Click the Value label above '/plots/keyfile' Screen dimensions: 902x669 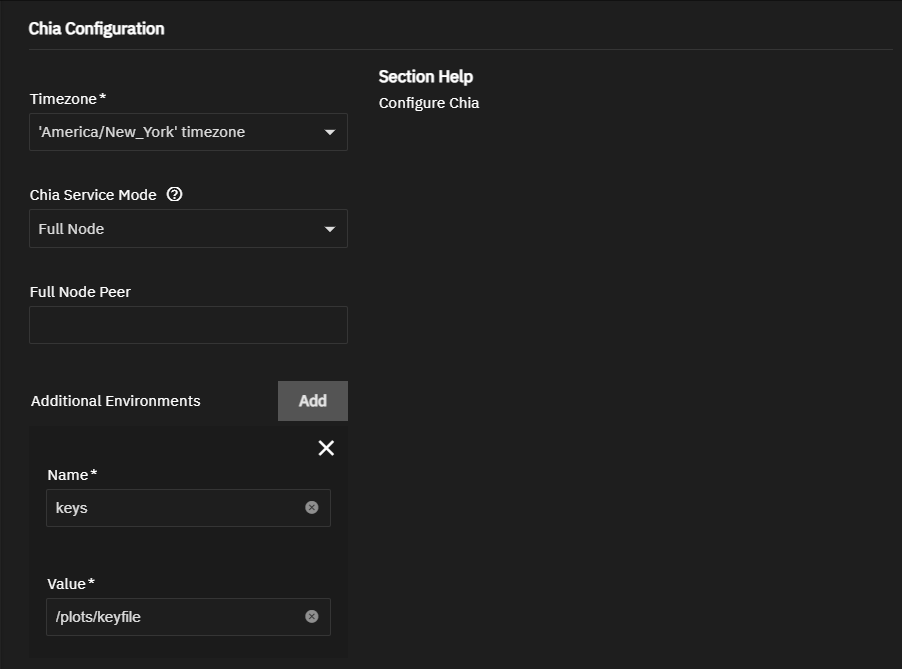click(x=67, y=583)
